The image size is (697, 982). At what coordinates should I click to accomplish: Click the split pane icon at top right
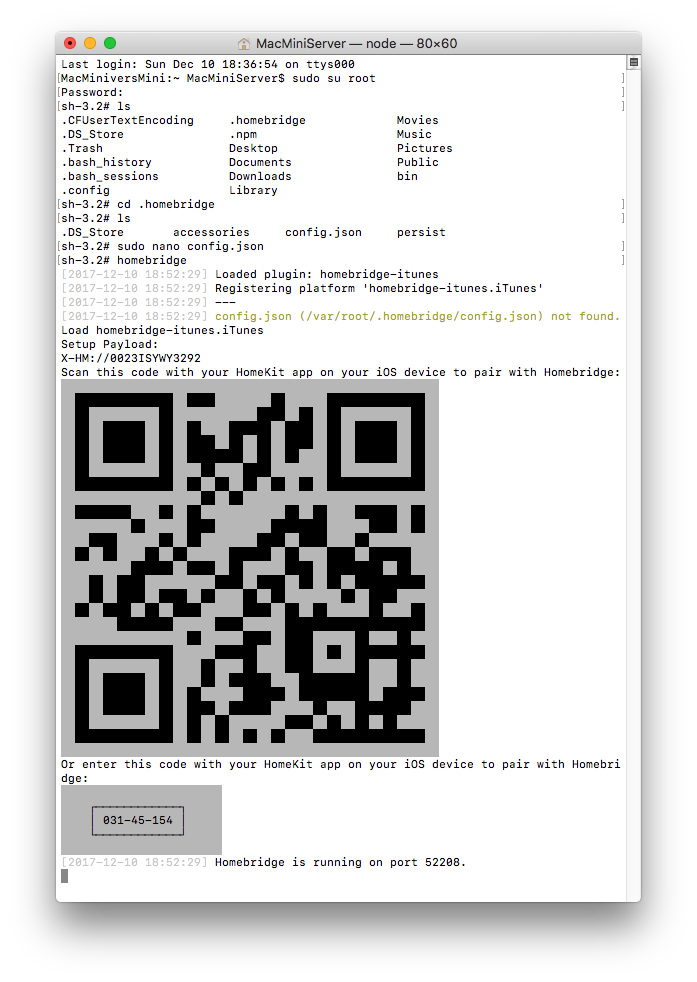633,63
